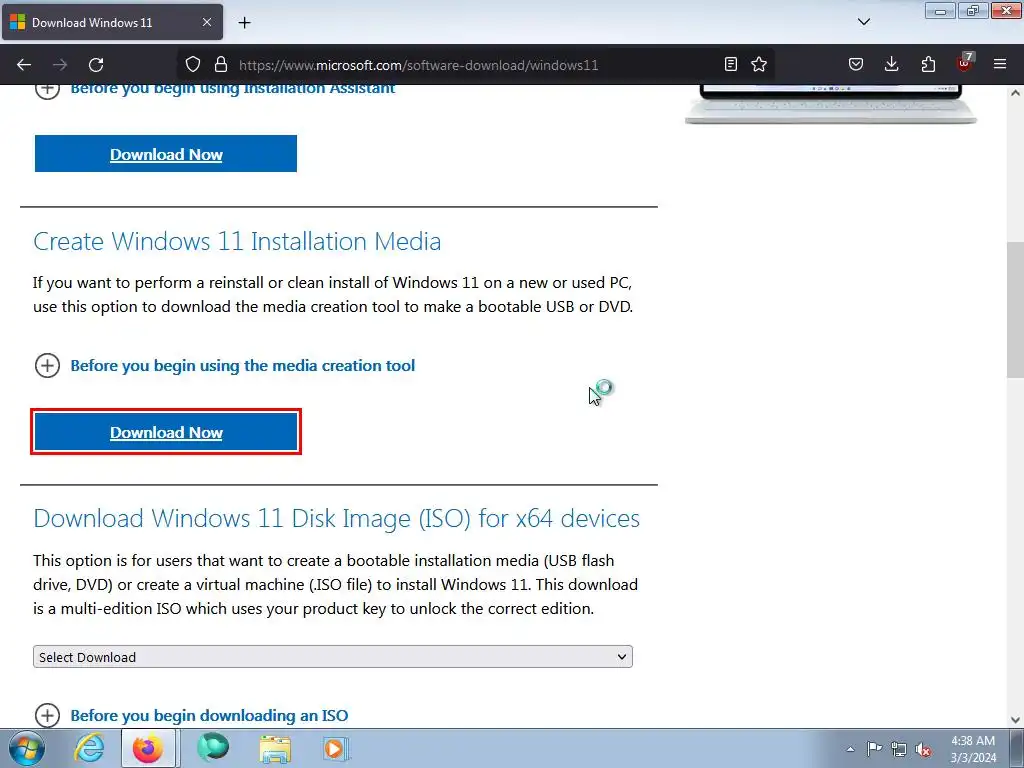Click the page vertical scrollbar thumb

1016,310
